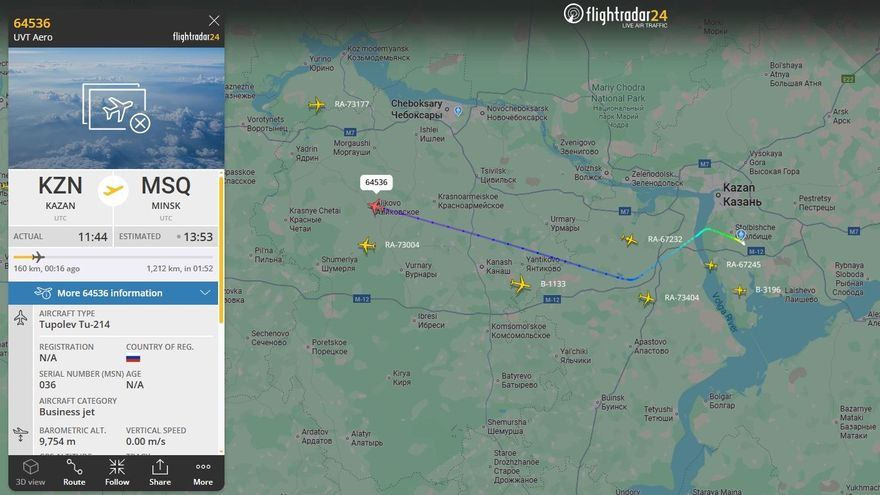
Task: Select aircraft RA-73404 on the map
Action: [647, 298]
